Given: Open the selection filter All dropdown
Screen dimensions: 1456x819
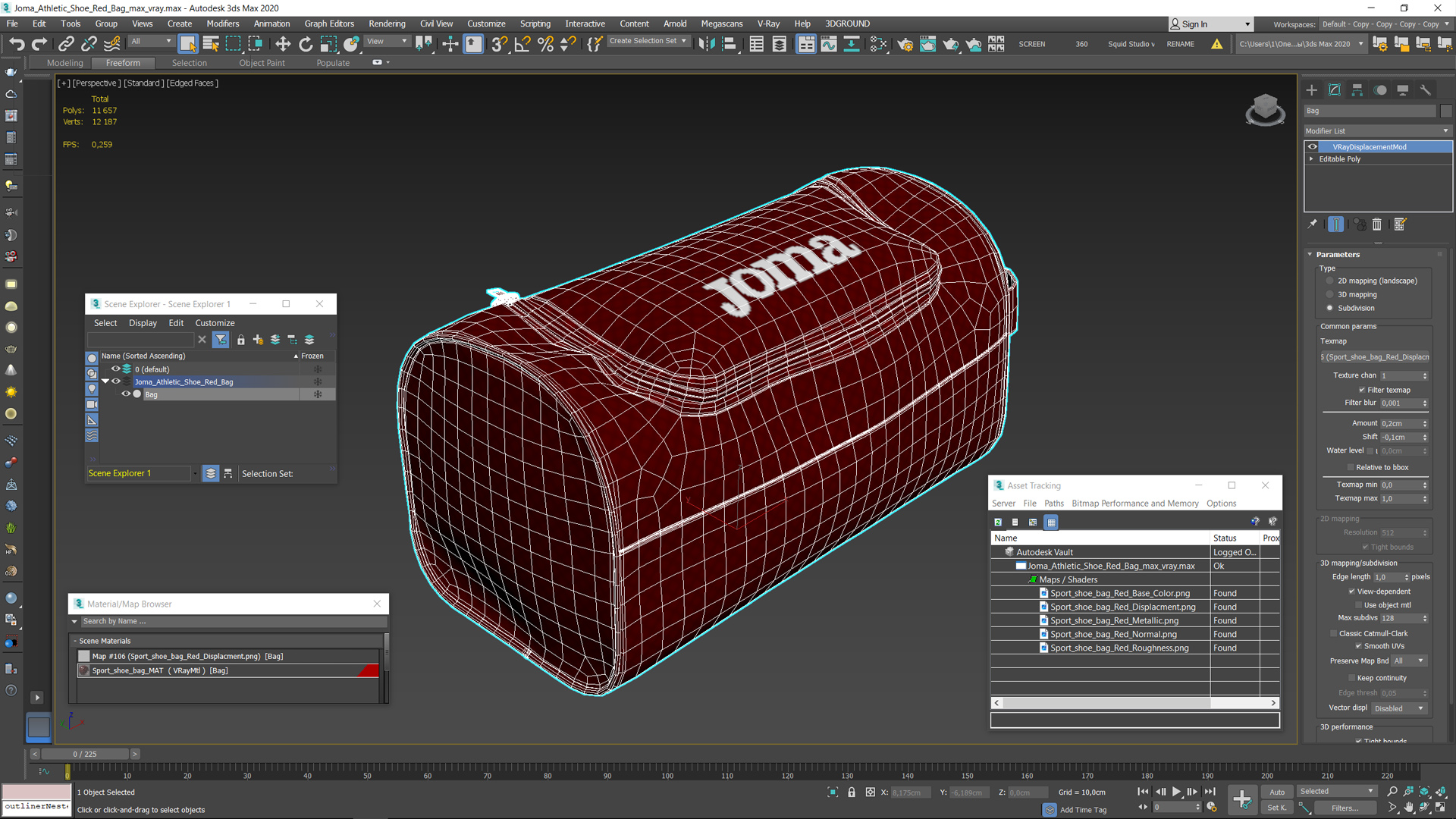Looking at the screenshot, I should click(x=151, y=42).
